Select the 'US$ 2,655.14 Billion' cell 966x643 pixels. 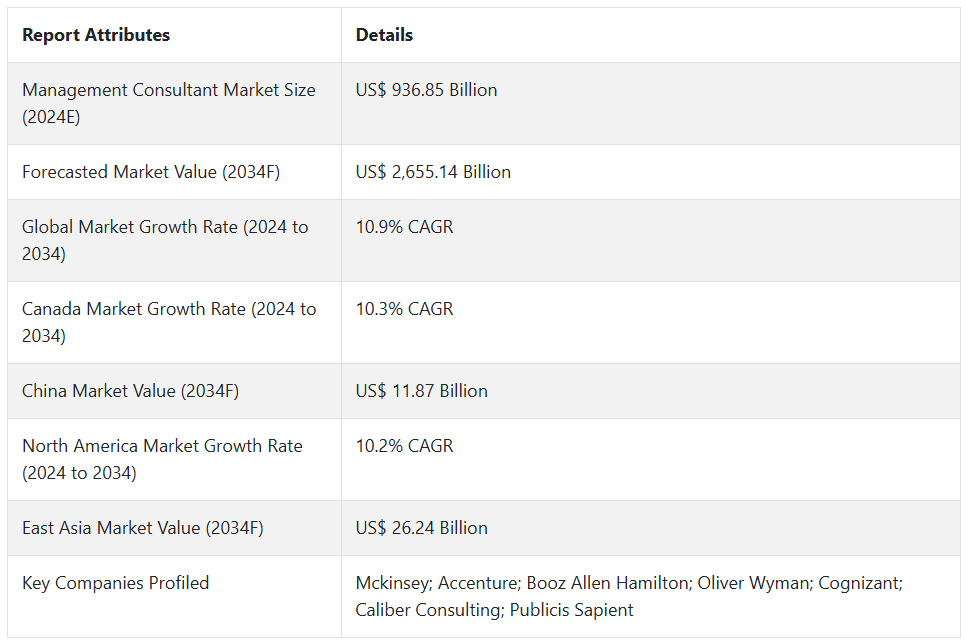click(433, 172)
